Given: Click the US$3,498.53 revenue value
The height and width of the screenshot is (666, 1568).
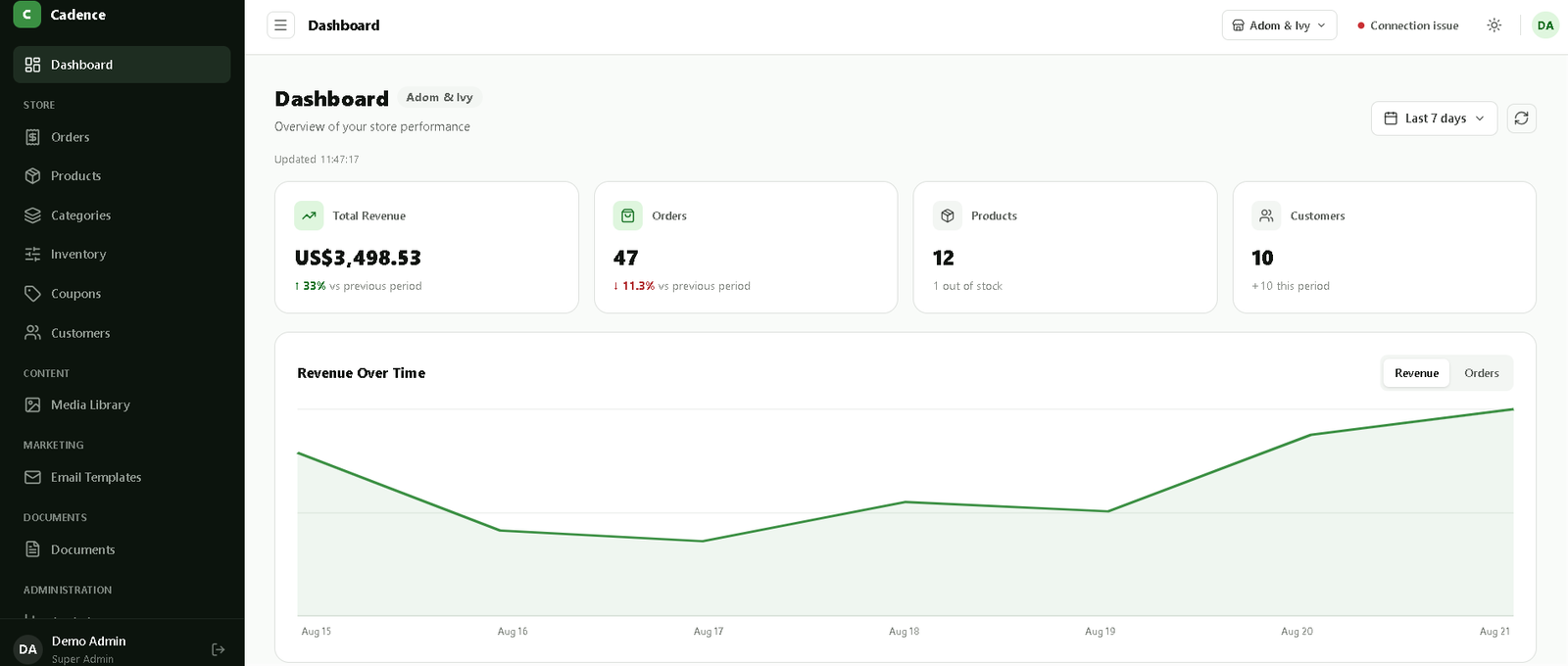Looking at the screenshot, I should pyautogui.click(x=358, y=258).
